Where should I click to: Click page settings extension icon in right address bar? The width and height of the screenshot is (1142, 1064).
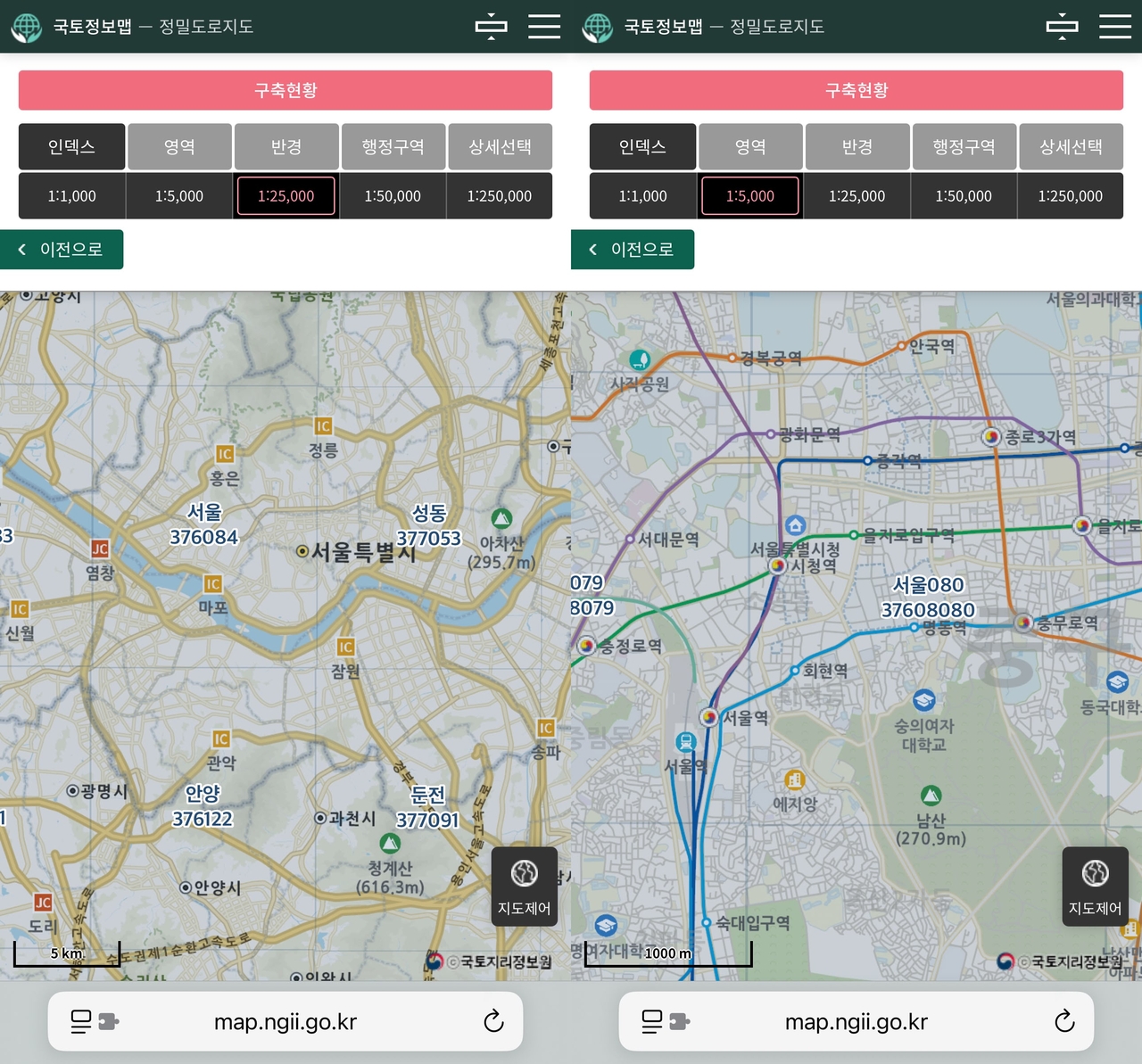click(666, 1021)
